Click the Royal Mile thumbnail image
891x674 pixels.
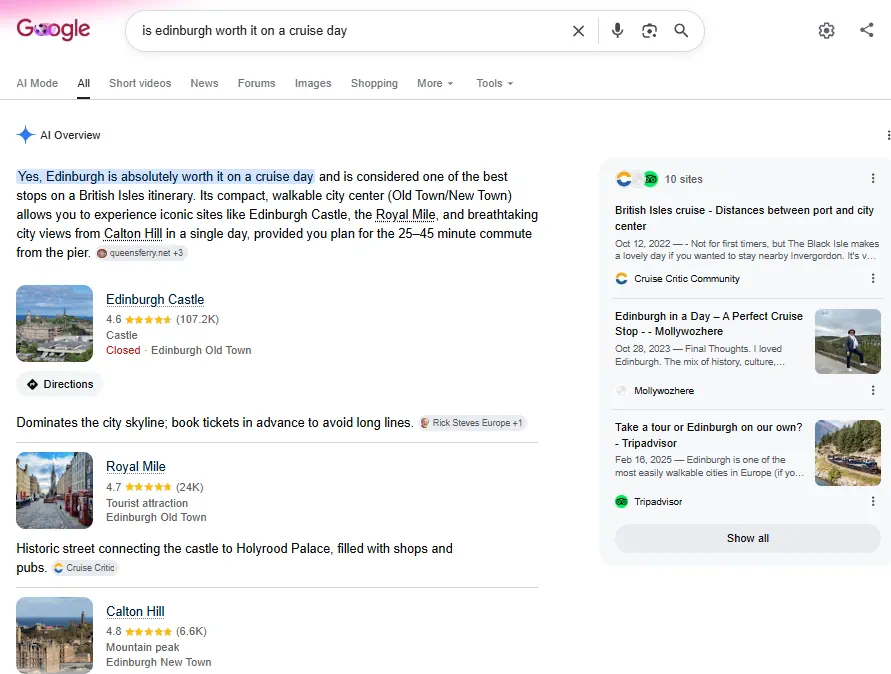point(55,490)
